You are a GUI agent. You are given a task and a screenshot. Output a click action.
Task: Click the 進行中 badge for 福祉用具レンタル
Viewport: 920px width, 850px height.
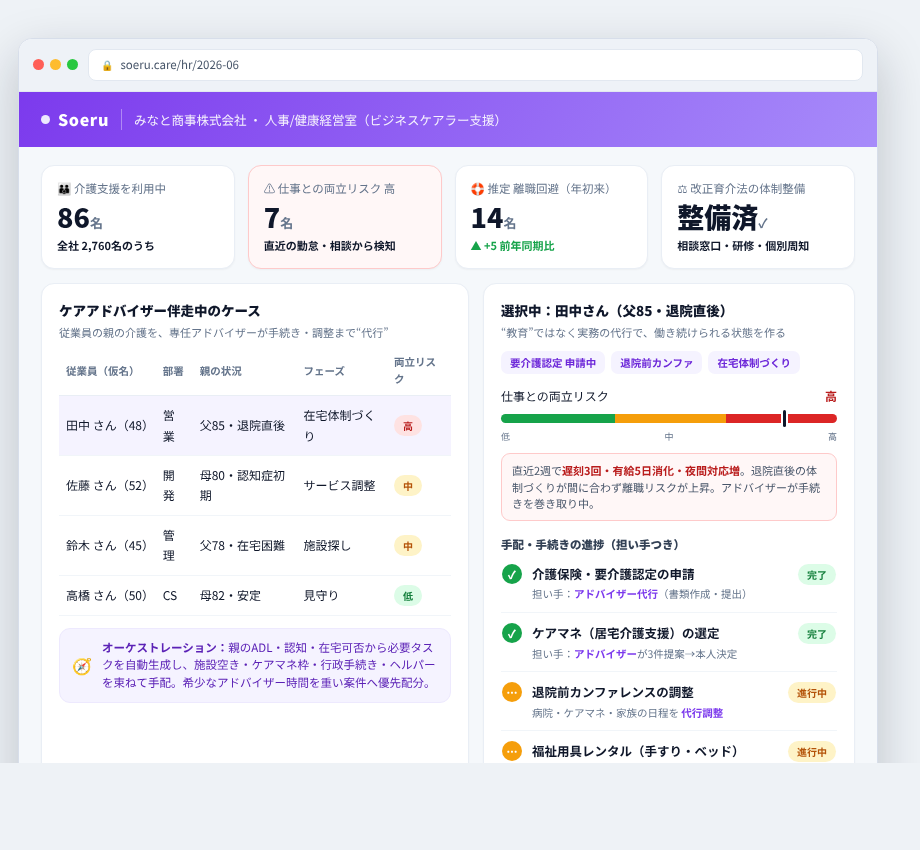811,752
